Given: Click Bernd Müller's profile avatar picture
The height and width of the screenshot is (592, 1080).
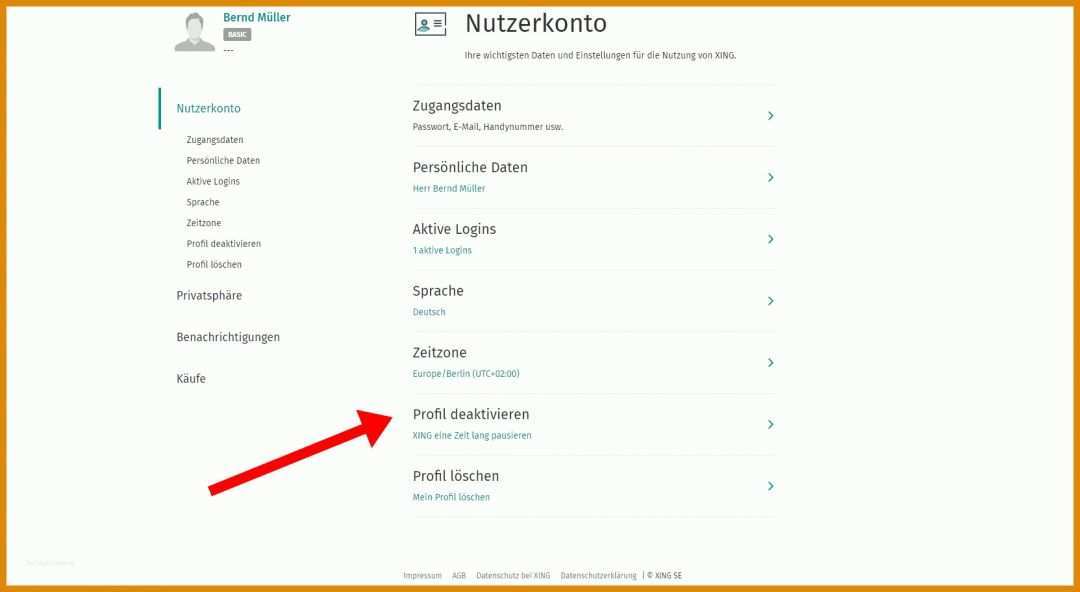Looking at the screenshot, I should tap(195, 32).
